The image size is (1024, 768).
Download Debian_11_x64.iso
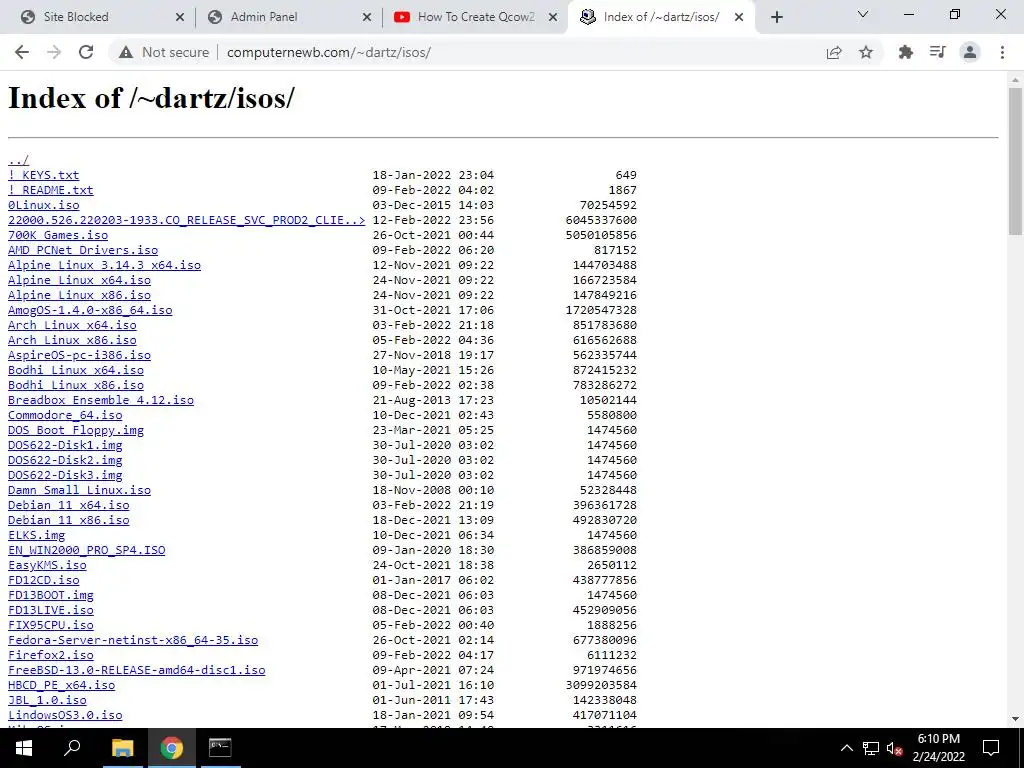(x=69, y=505)
